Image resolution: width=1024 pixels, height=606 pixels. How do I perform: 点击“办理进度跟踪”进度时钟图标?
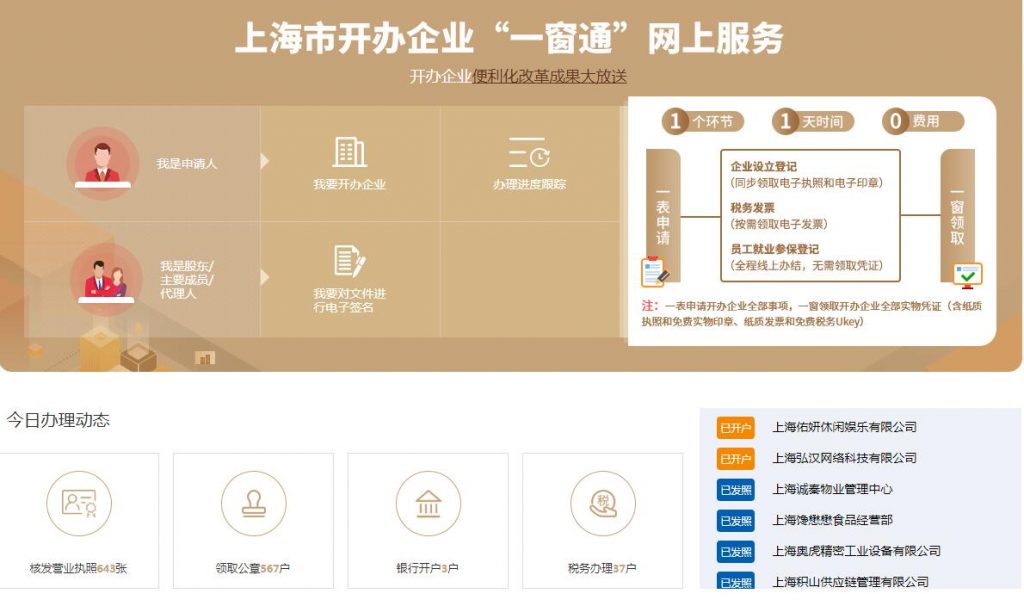coord(527,151)
